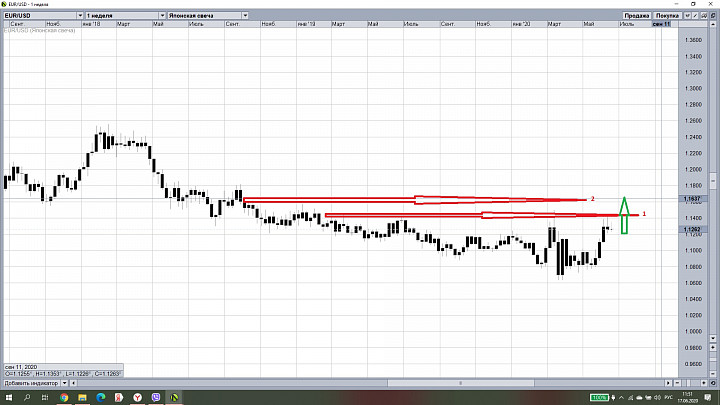The image size is (720, 405).
Task: Open Google Chrome from taskbar
Action: [64, 397]
